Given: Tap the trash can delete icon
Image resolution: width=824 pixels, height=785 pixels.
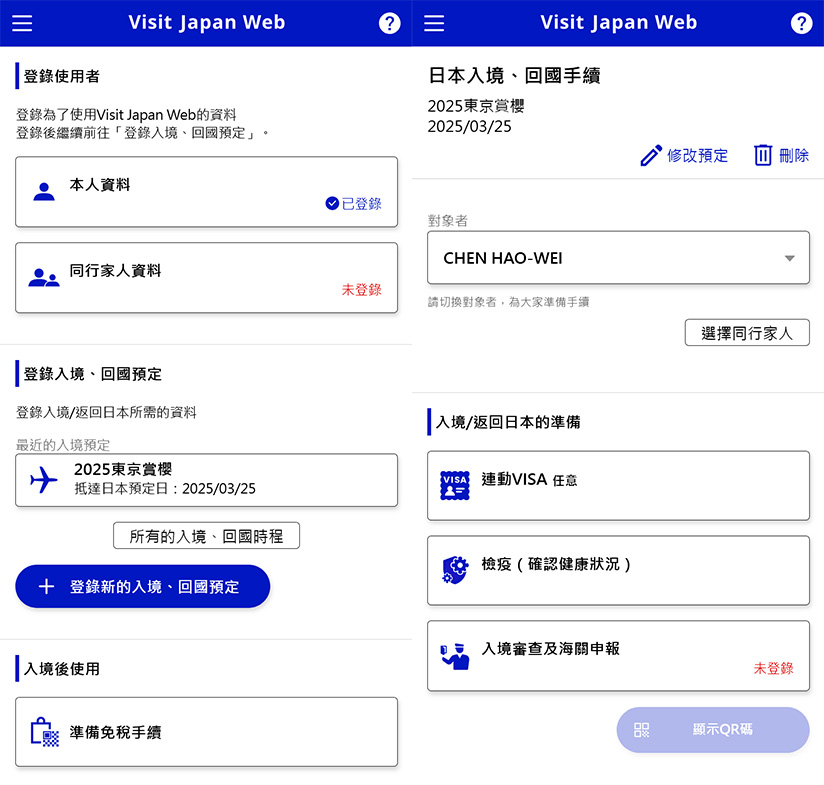Looking at the screenshot, I should 763,155.
